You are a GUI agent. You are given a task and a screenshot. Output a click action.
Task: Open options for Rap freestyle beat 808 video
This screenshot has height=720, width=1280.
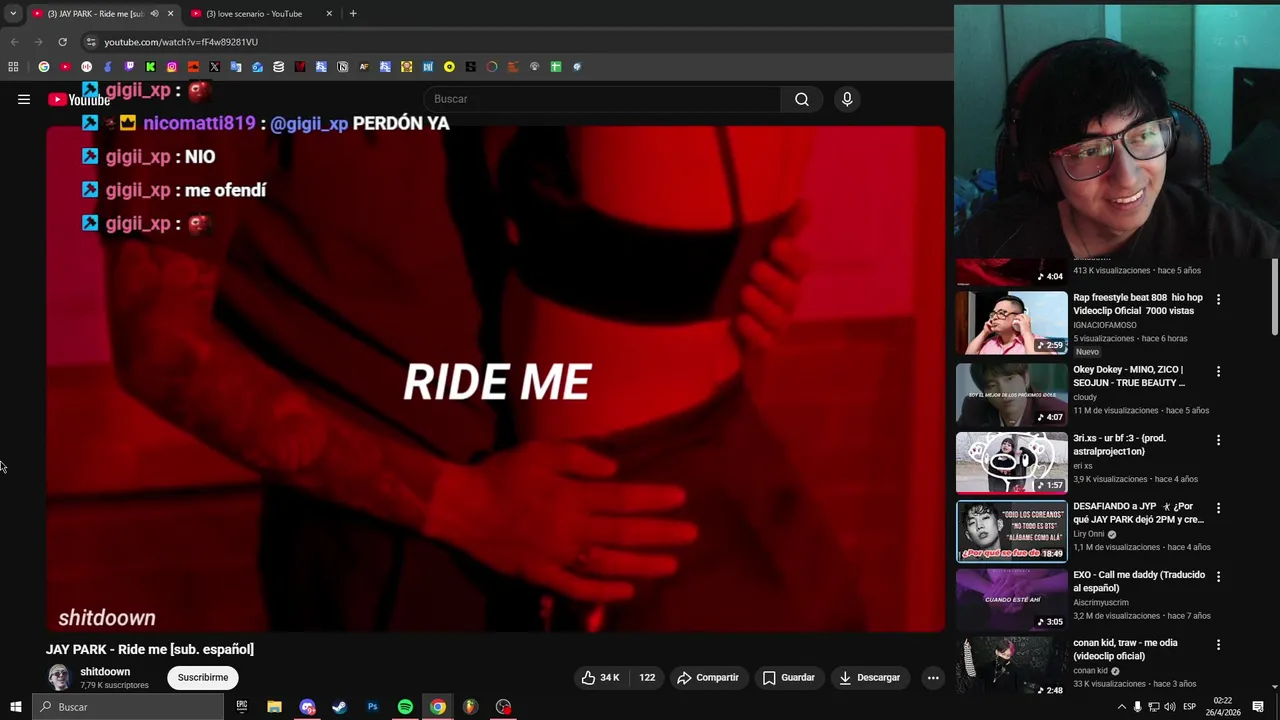tap(1218, 299)
